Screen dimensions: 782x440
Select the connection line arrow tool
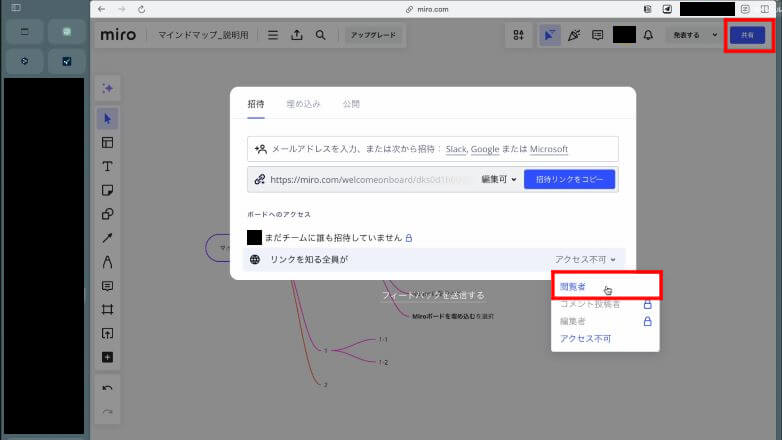point(107,238)
